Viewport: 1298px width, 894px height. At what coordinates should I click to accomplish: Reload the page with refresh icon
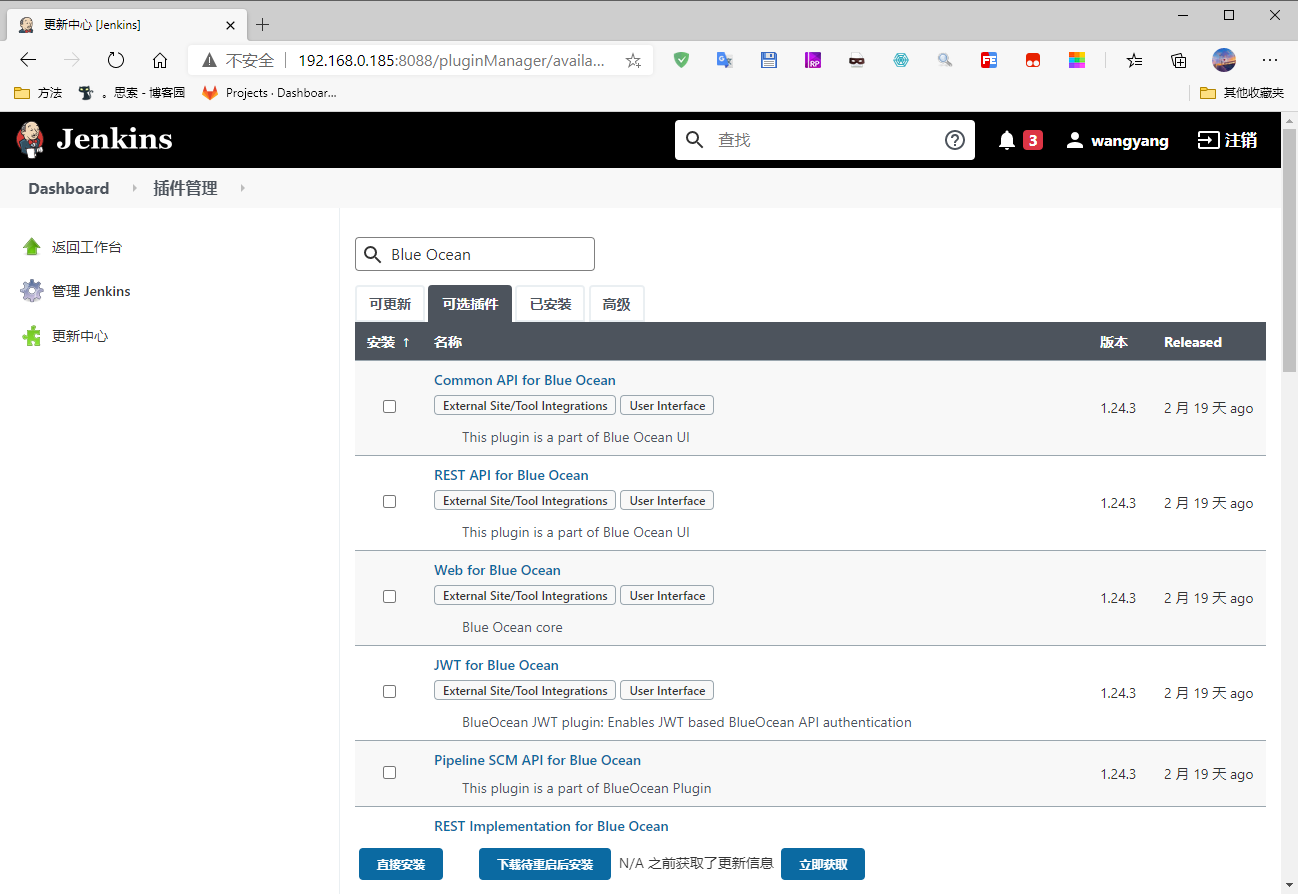click(116, 60)
